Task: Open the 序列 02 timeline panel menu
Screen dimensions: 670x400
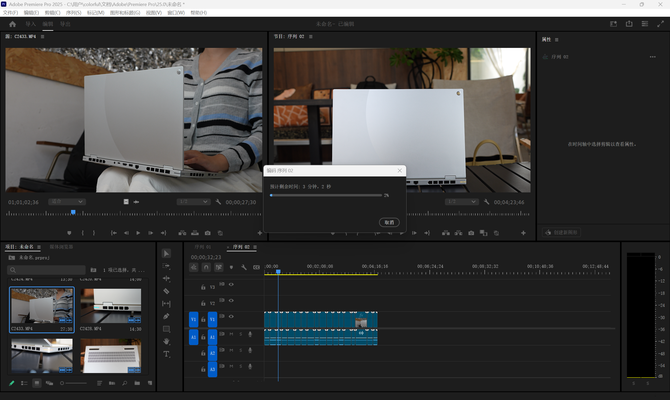Action: coord(255,245)
